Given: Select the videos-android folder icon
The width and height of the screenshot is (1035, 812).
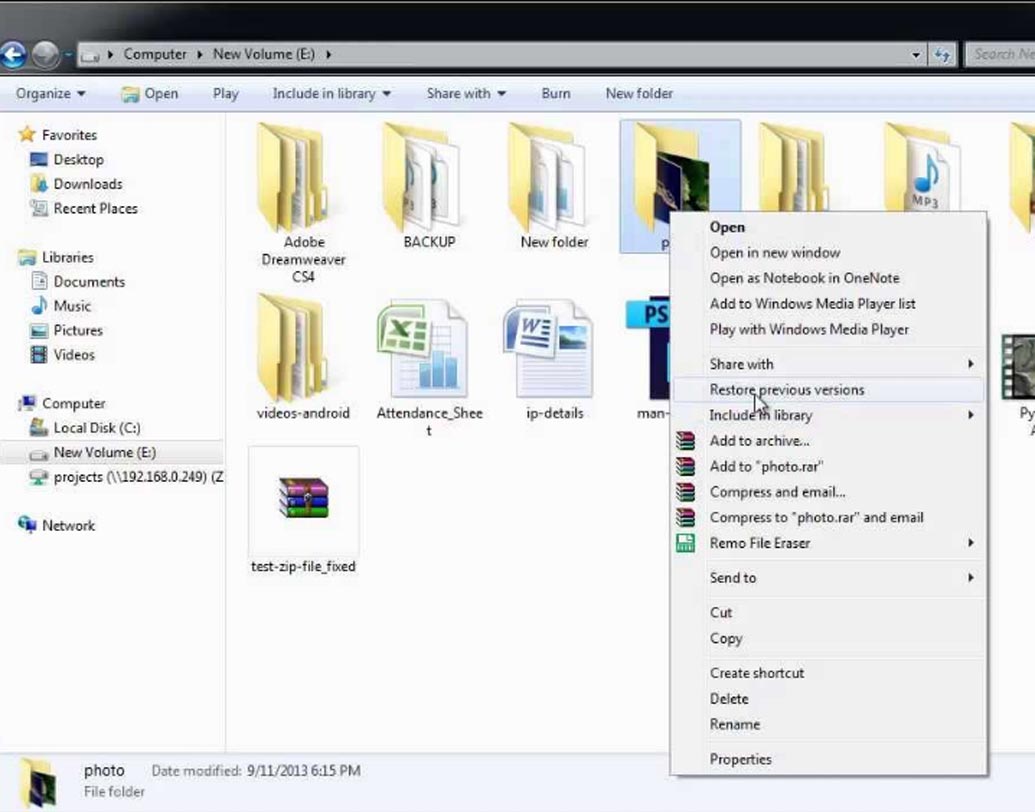Looking at the screenshot, I should (x=291, y=350).
